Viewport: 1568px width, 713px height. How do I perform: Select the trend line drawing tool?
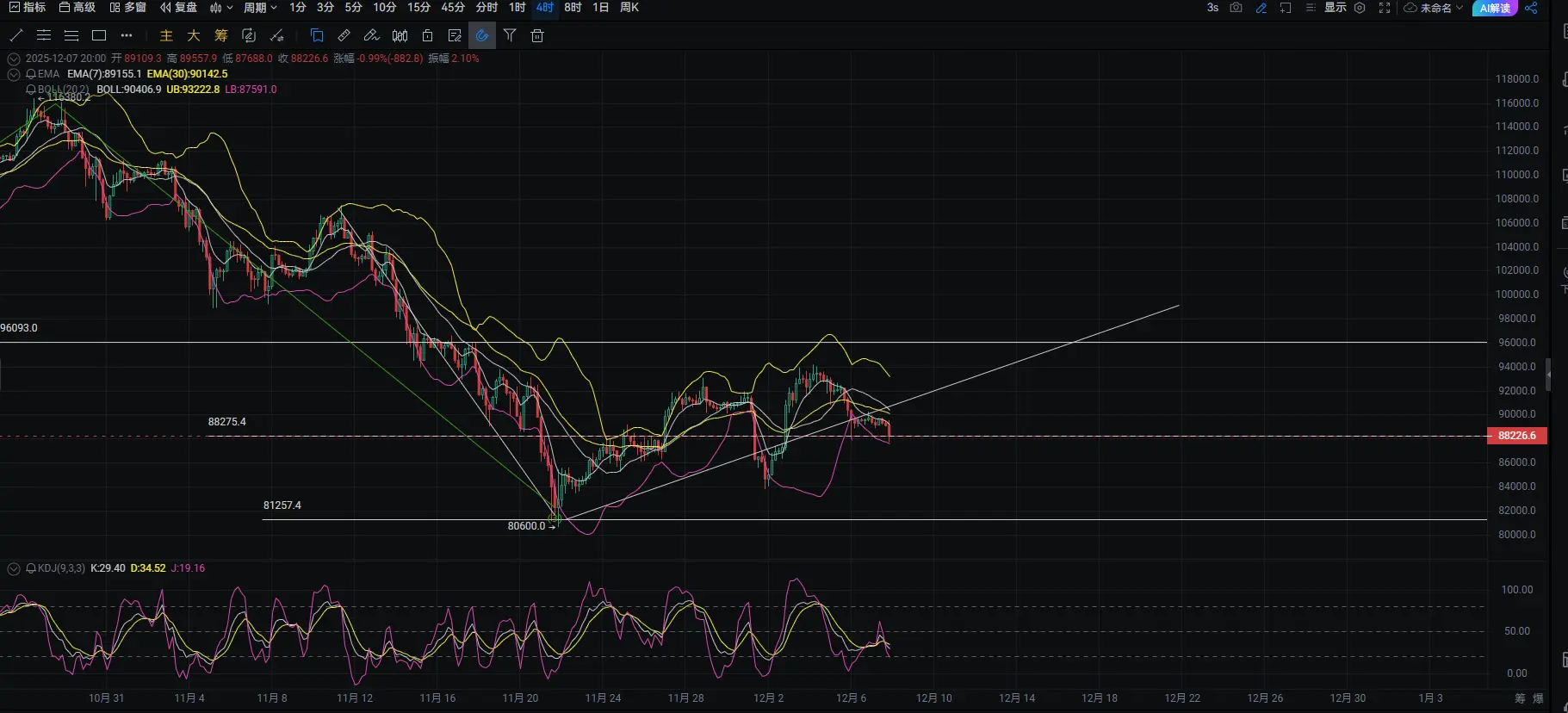click(x=15, y=35)
